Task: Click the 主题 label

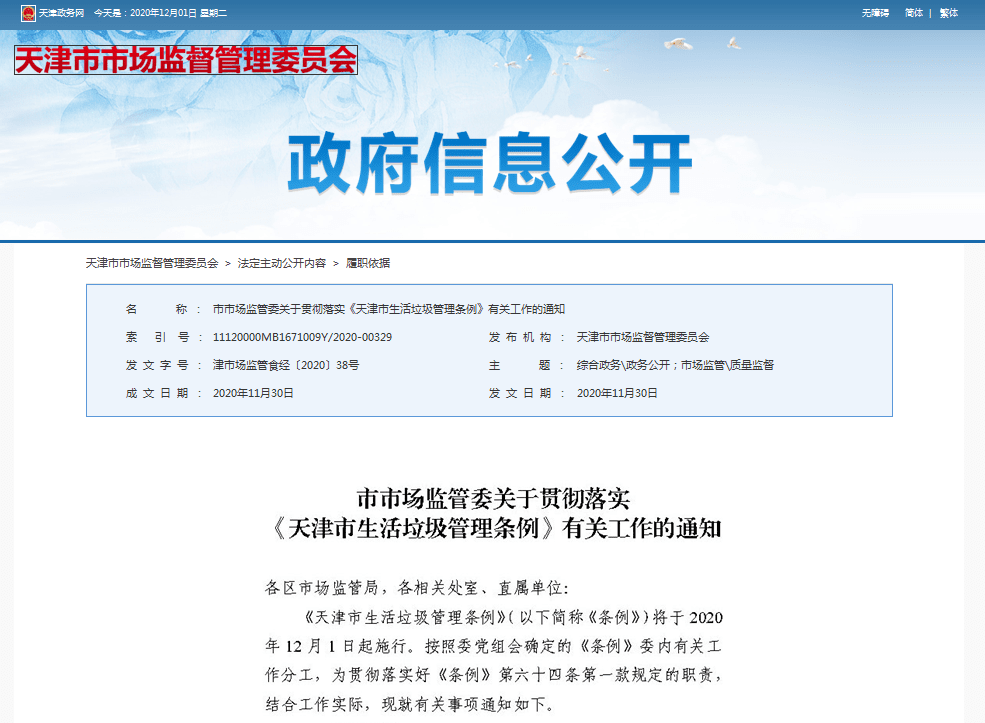Action: pos(520,365)
